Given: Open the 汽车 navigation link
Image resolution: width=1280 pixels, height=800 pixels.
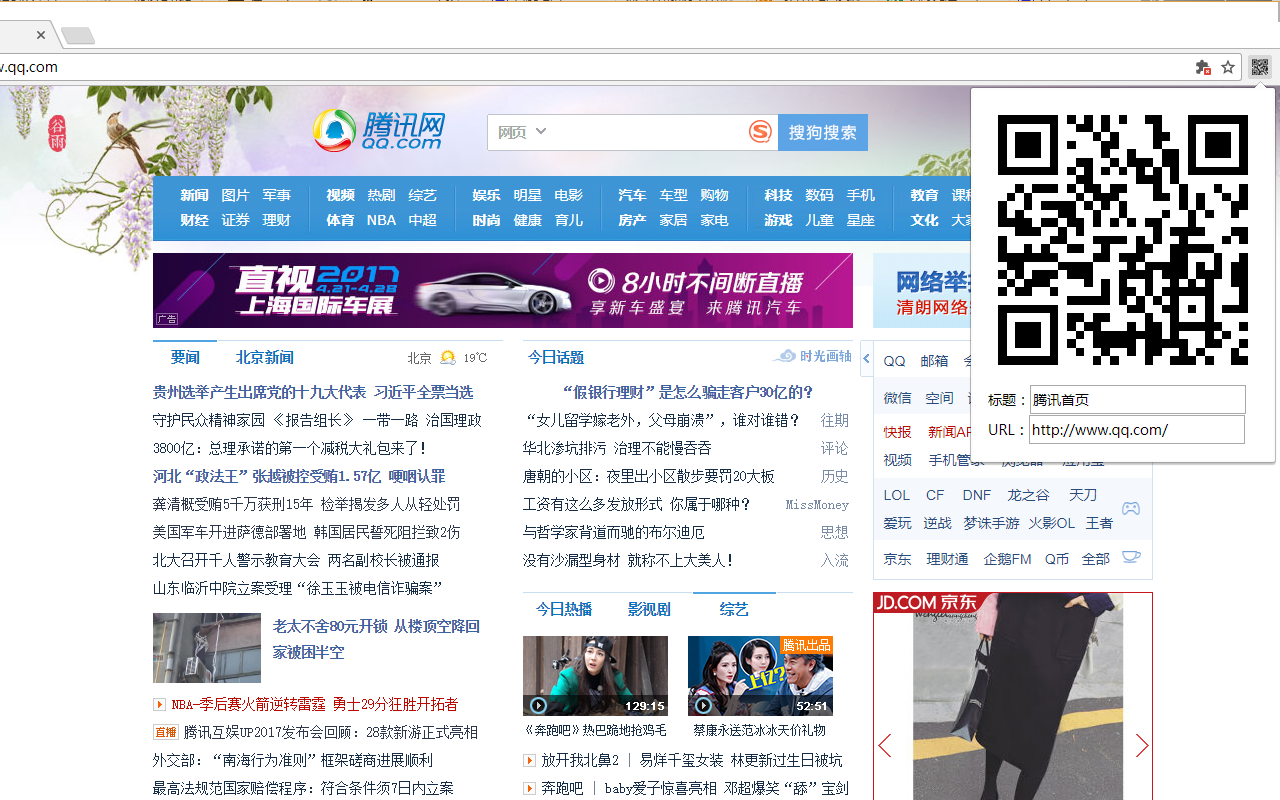Looking at the screenshot, I should coord(632,195).
